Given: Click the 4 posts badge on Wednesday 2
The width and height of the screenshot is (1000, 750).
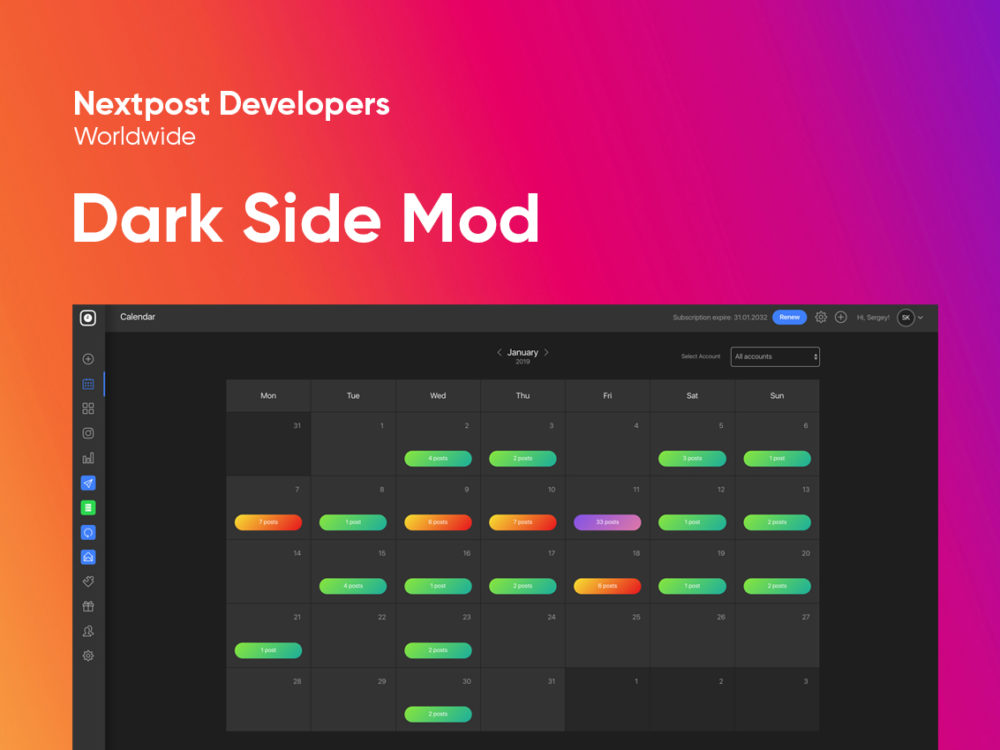Looking at the screenshot, I should (438, 458).
